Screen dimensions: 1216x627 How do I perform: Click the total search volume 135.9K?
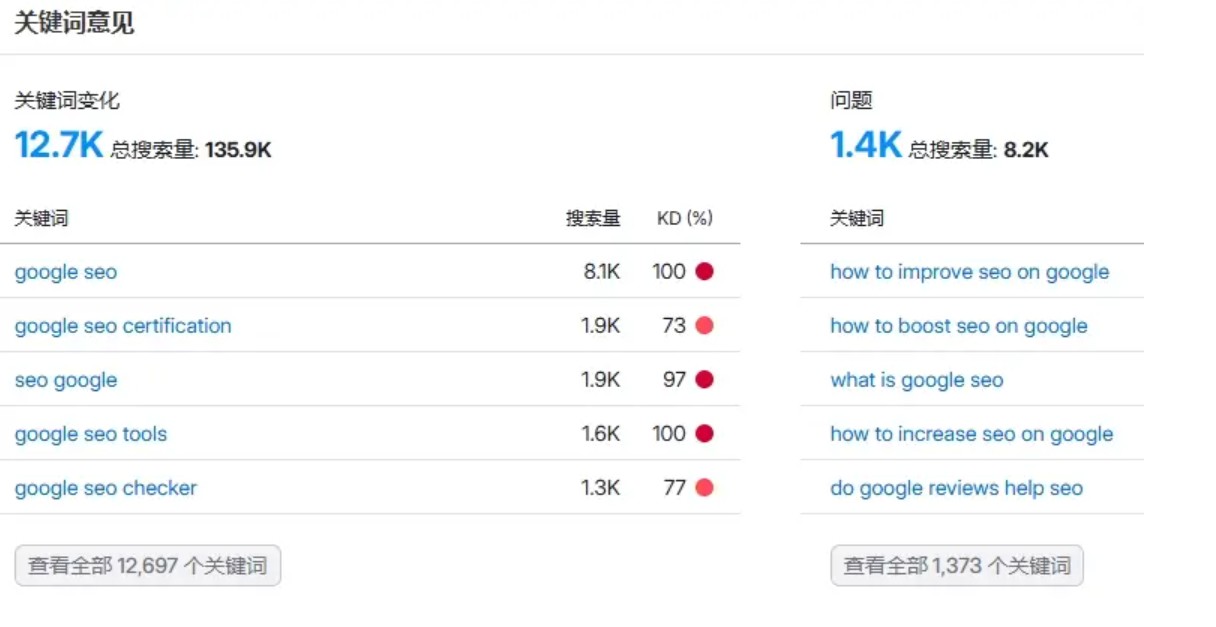click(x=238, y=150)
